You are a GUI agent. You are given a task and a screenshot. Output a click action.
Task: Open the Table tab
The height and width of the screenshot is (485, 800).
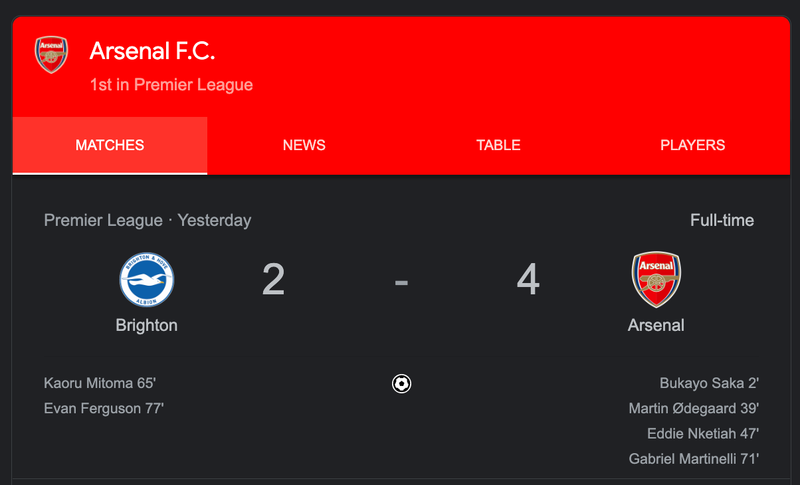coord(498,145)
